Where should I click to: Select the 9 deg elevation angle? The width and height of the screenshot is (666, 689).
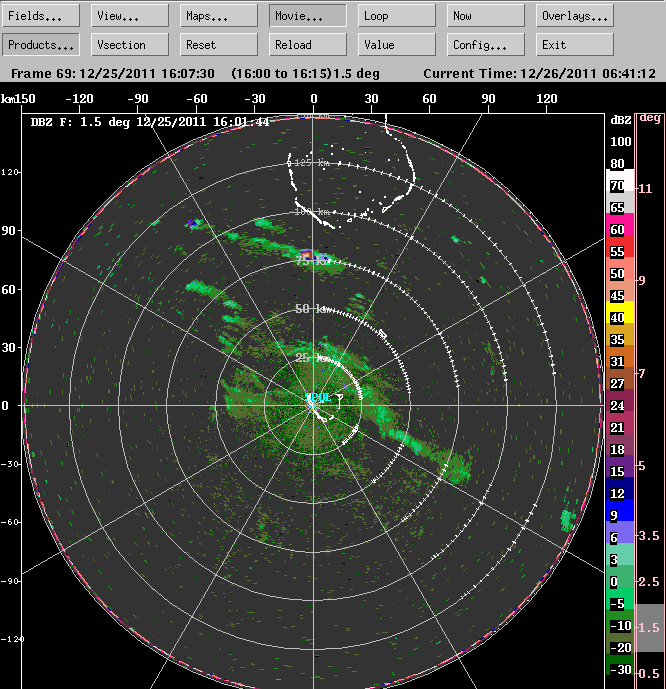(642, 280)
